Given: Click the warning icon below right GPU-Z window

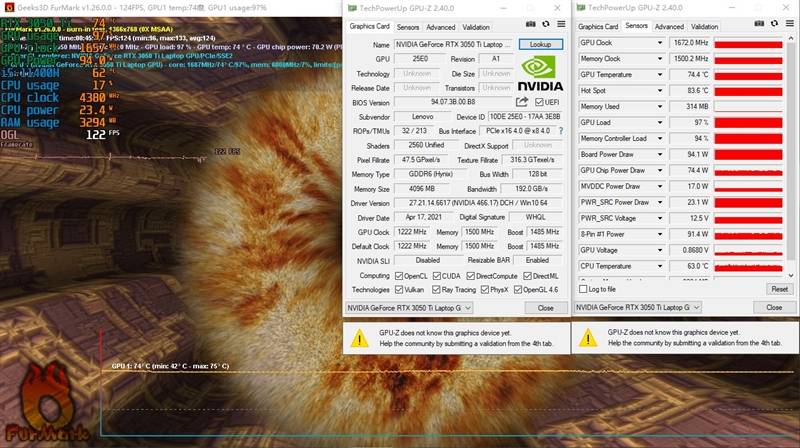Looking at the screenshot, I should (588, 337).
